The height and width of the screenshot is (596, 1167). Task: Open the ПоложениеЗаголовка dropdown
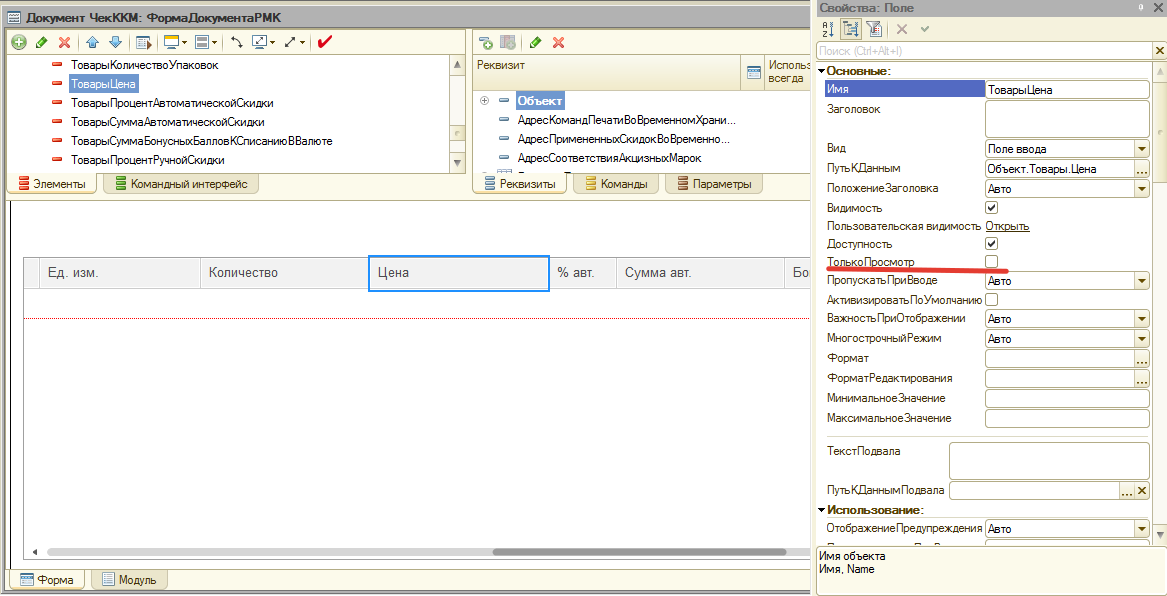coord(1142,189)
